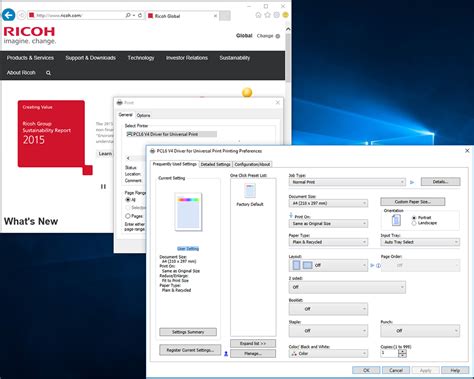
Task: Expand the Paper Type dropdown
Action: (x=328, y=242)
